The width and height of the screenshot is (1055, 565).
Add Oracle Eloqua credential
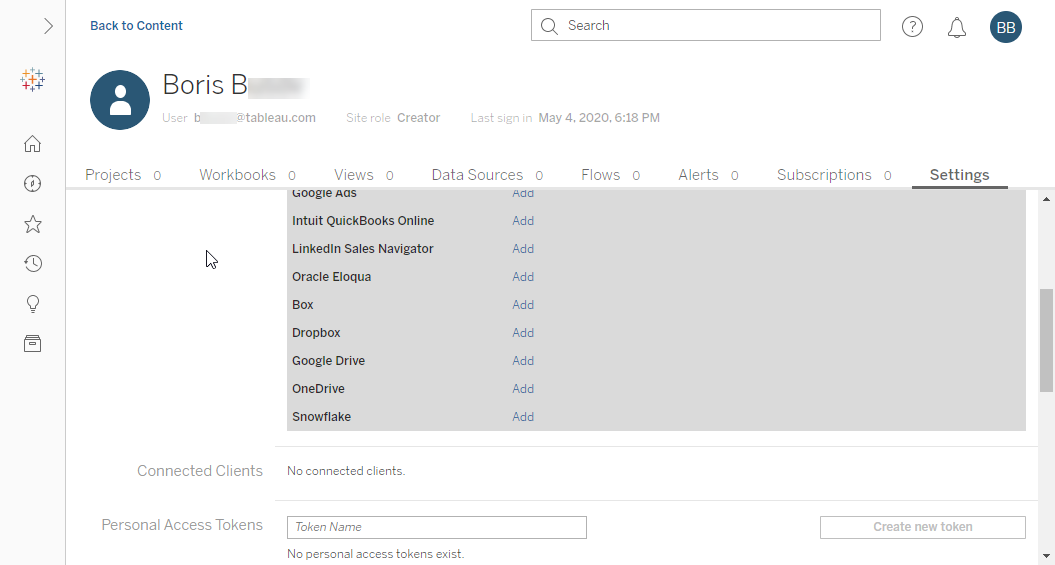click(523, 276)
